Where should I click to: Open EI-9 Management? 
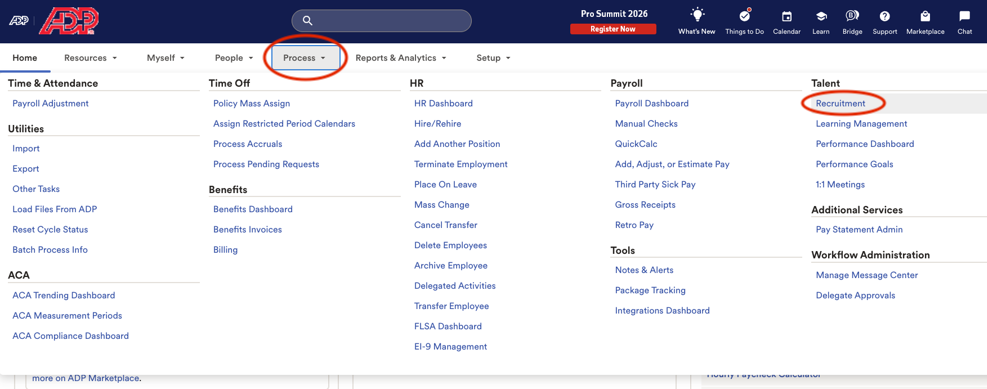[x=451, y=347]
